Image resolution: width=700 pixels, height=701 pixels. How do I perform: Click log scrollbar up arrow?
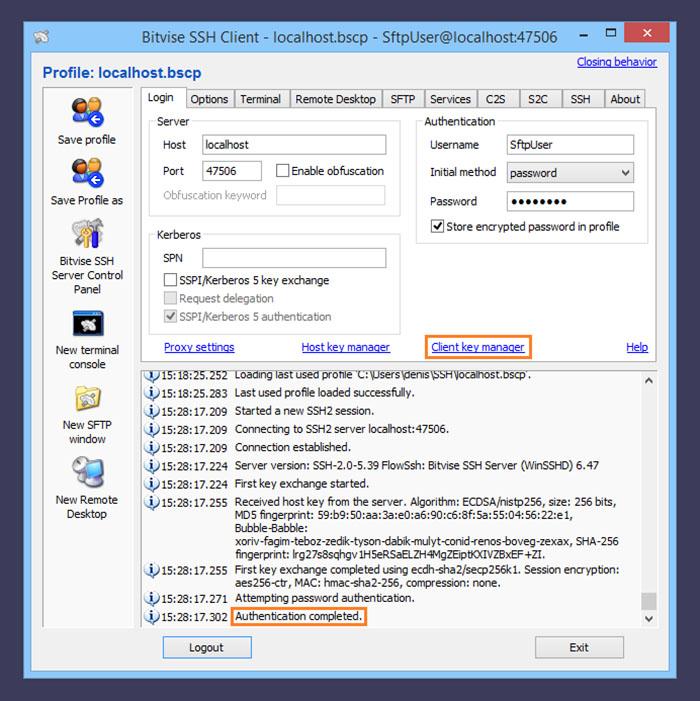click(649, 380)
